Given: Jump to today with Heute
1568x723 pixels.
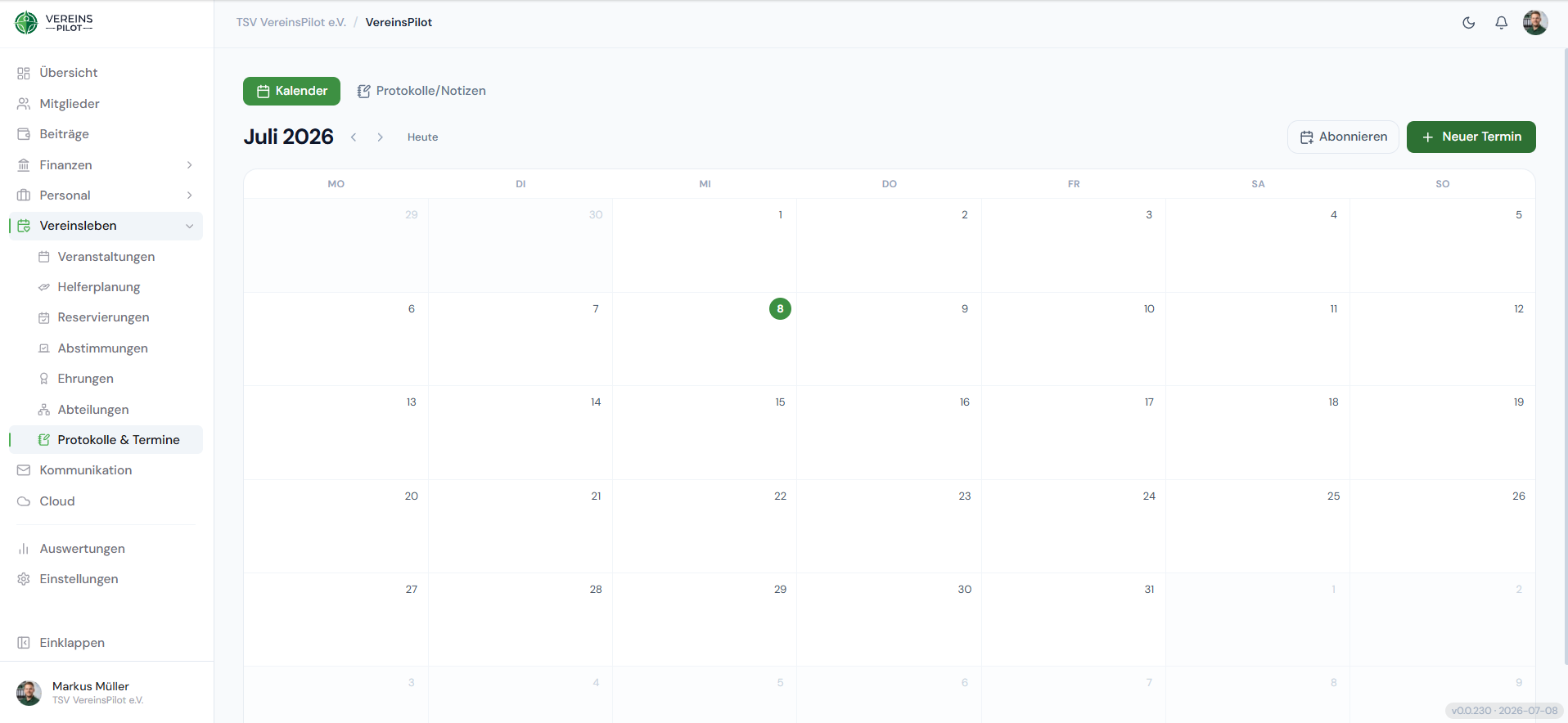Looking at the screenshot, I should (x=423, y=137).
